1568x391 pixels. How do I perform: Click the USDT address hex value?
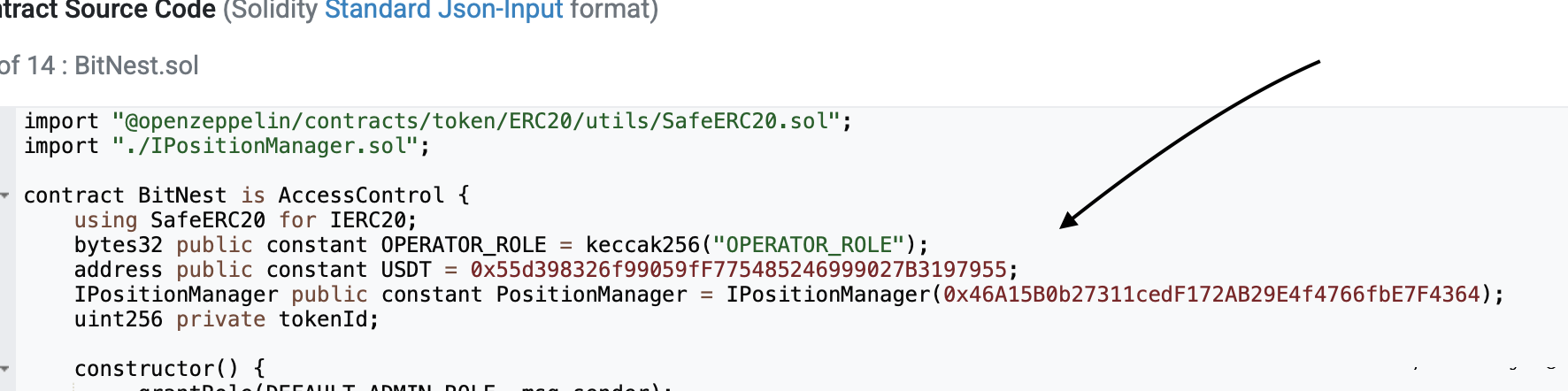(x=739, y=270)
